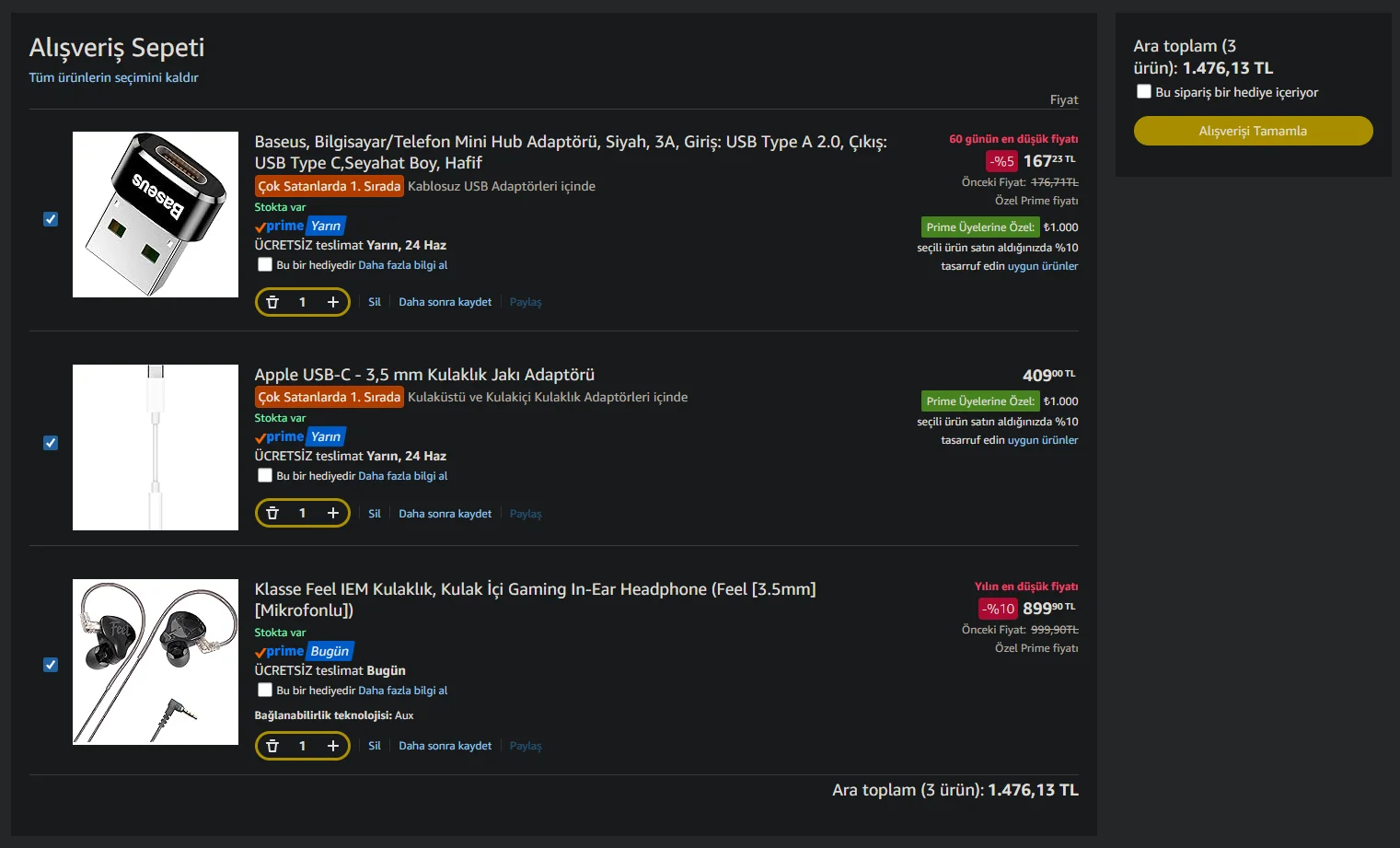Click the Klasse Feel price 899,90 TL

[x=1049, y=609]
